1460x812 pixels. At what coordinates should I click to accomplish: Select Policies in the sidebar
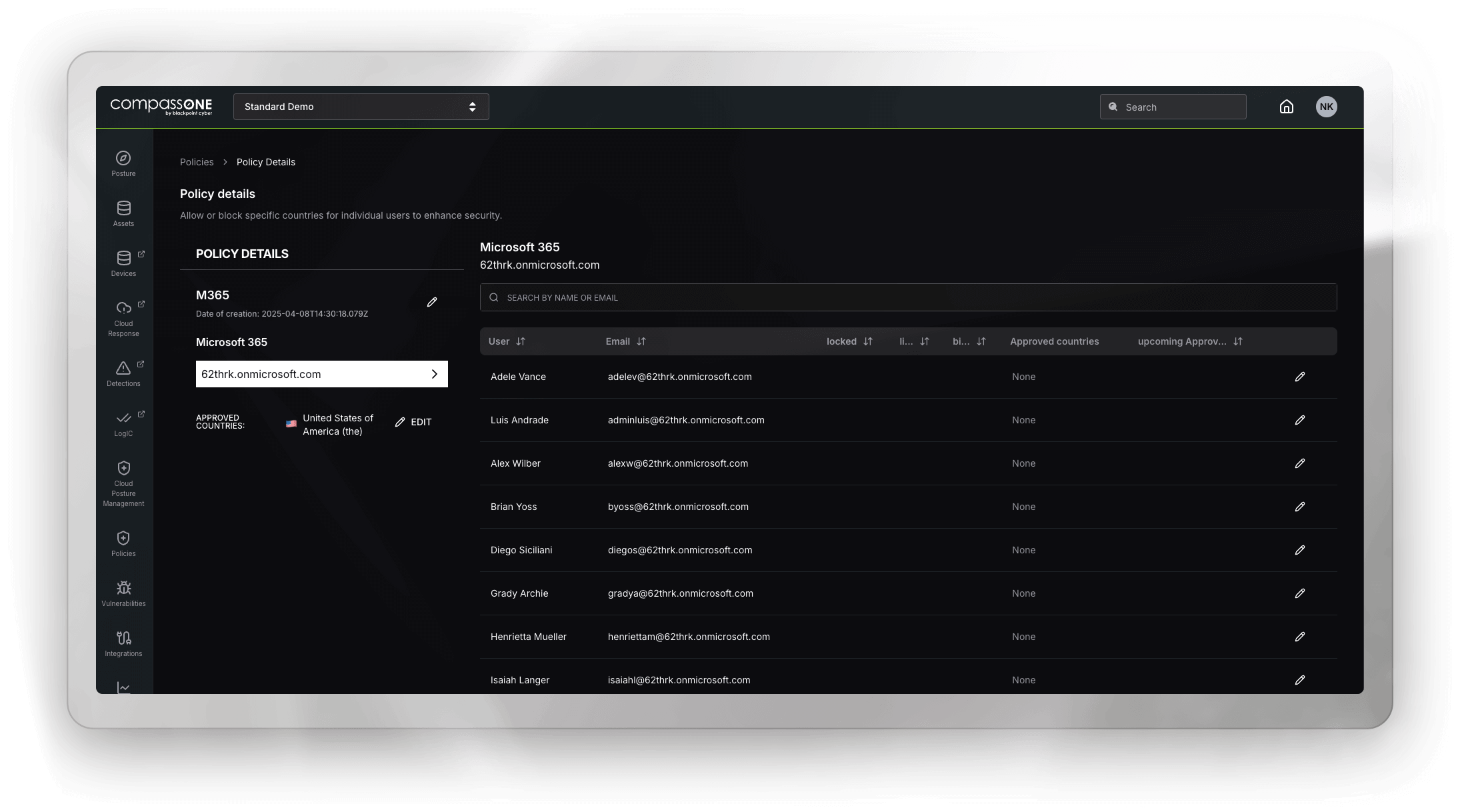click(123, 544)
